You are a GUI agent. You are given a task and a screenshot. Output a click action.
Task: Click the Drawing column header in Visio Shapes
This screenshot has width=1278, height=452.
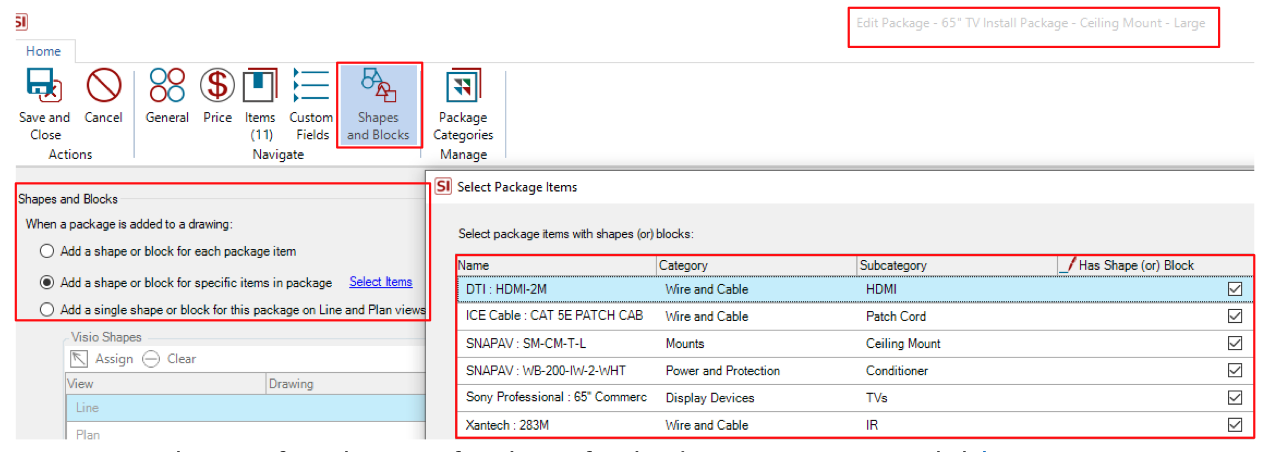coord(346,384)
